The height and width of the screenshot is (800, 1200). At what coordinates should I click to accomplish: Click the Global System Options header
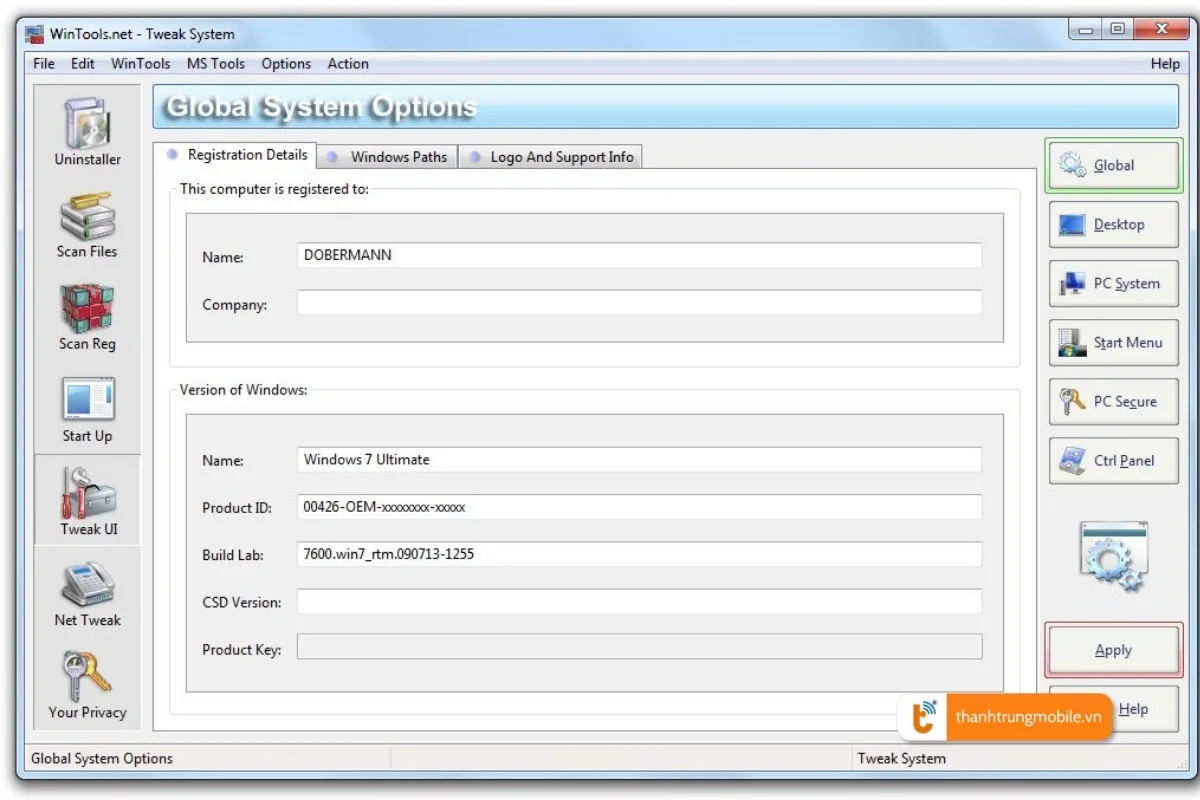point(320,107)
